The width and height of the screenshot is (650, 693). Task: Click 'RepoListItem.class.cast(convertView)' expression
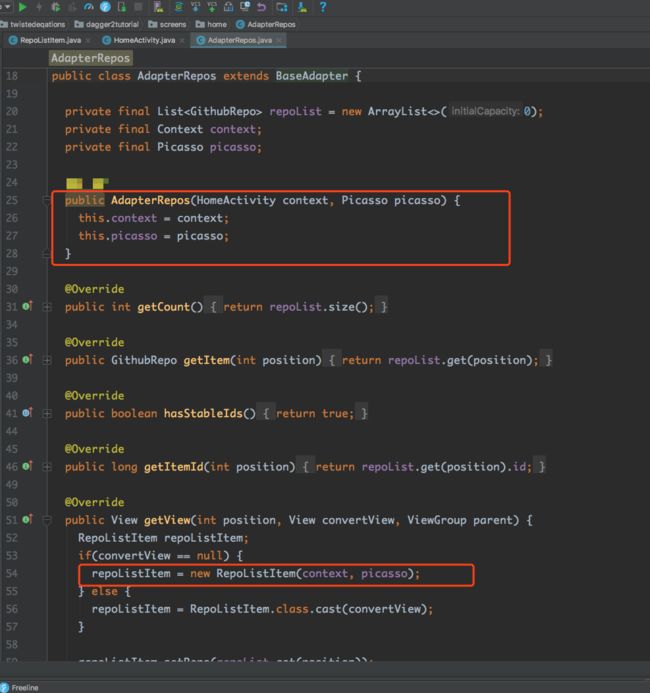(308, 609)
